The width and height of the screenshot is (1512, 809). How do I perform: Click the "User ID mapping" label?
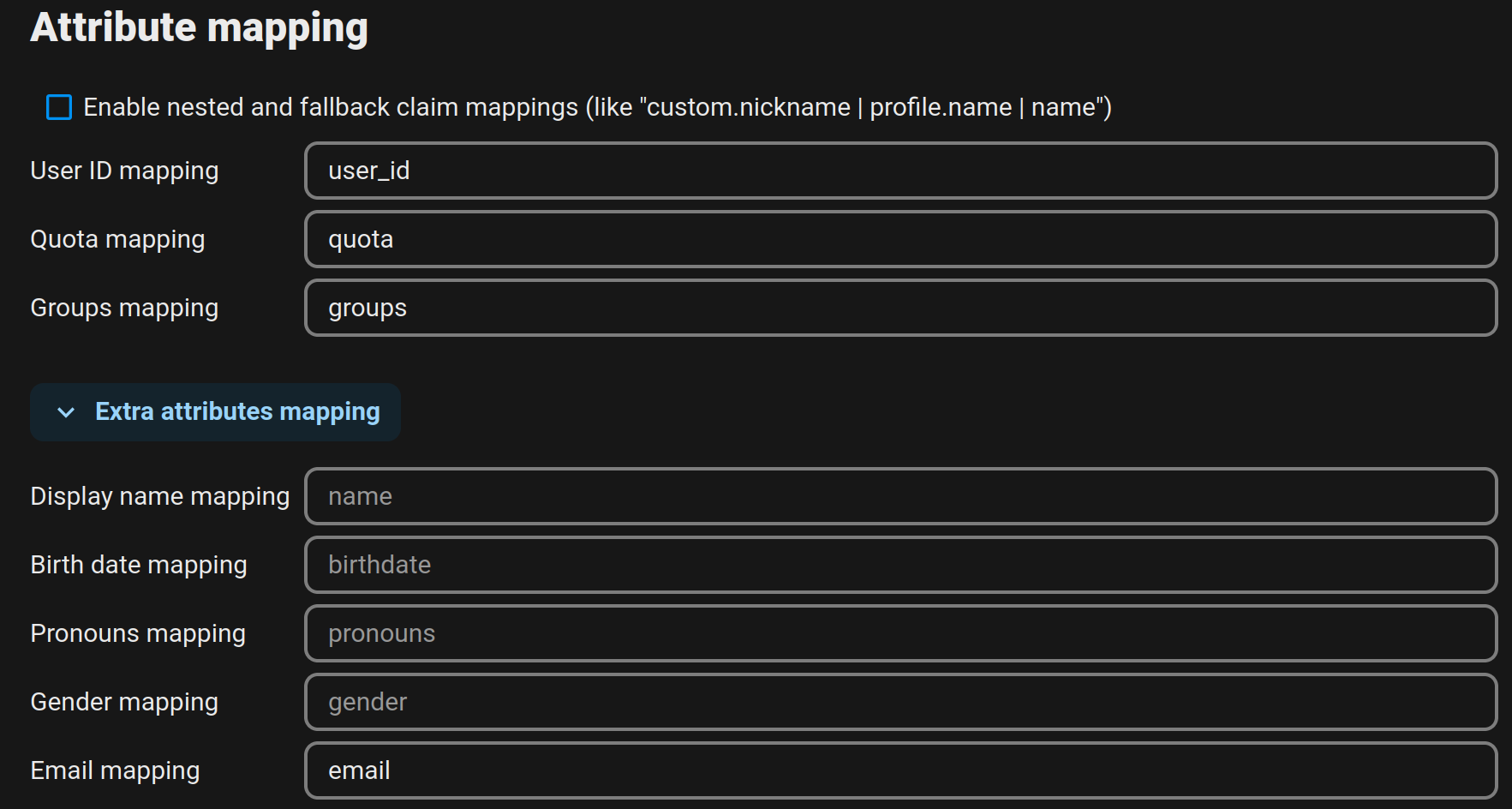tap(124, 171)
